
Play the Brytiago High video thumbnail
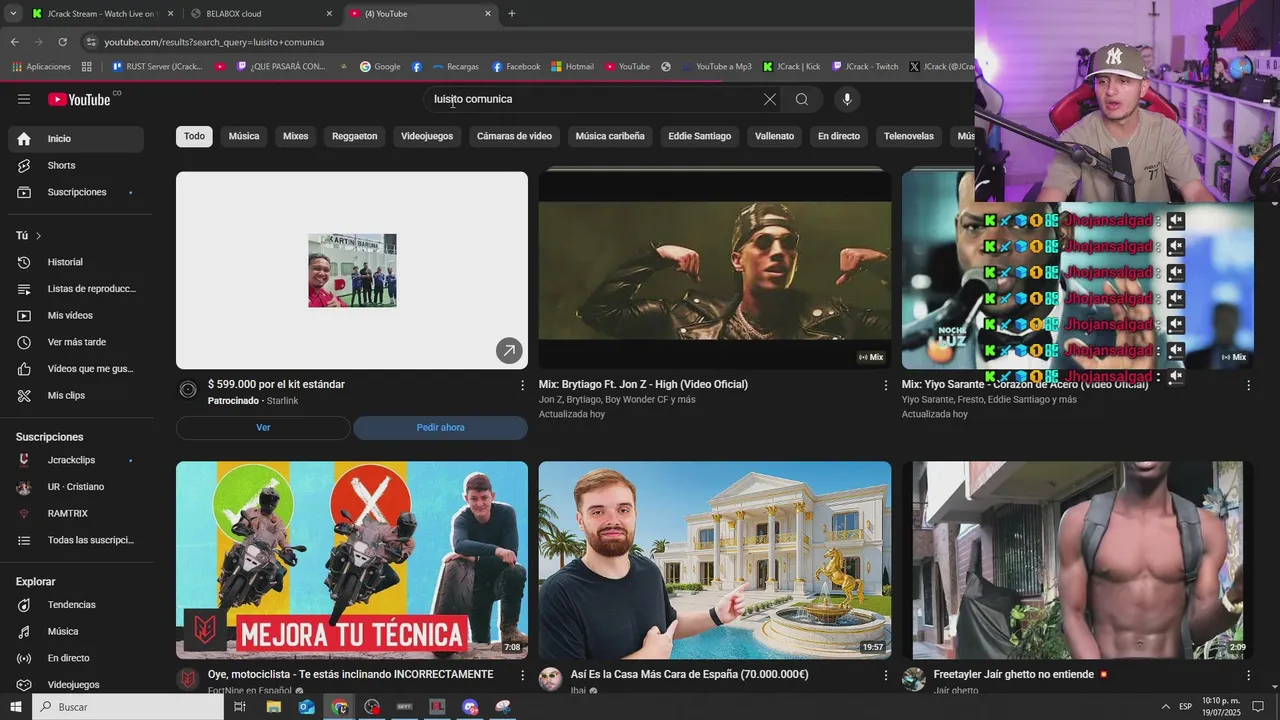pos(715,270)
